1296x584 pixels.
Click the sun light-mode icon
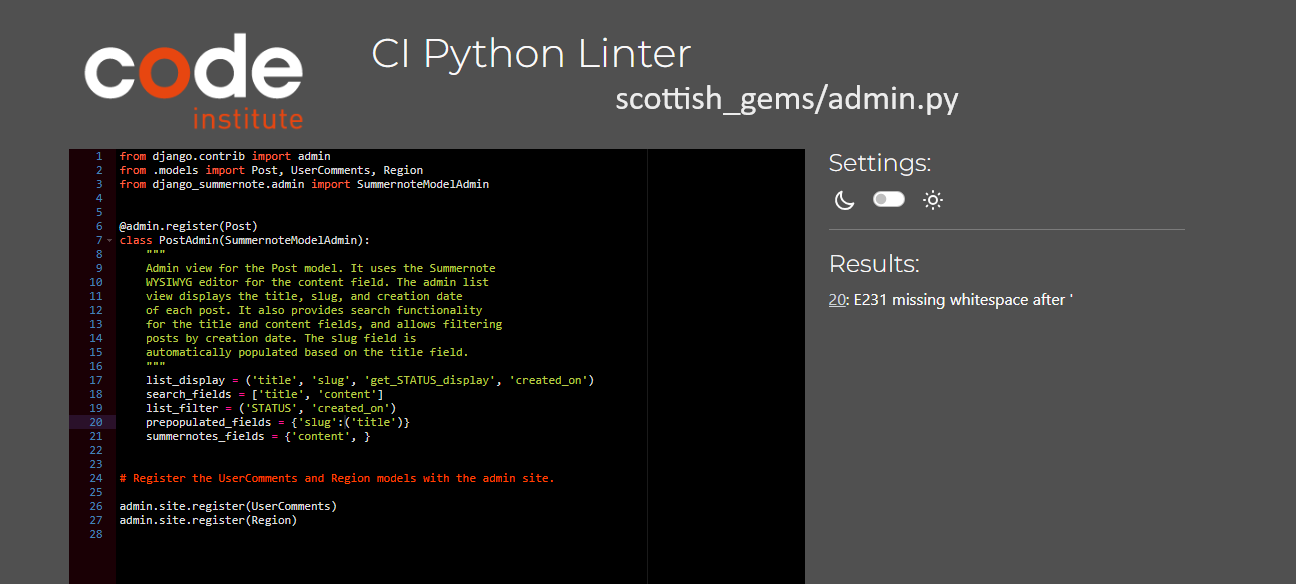[933, 200]
